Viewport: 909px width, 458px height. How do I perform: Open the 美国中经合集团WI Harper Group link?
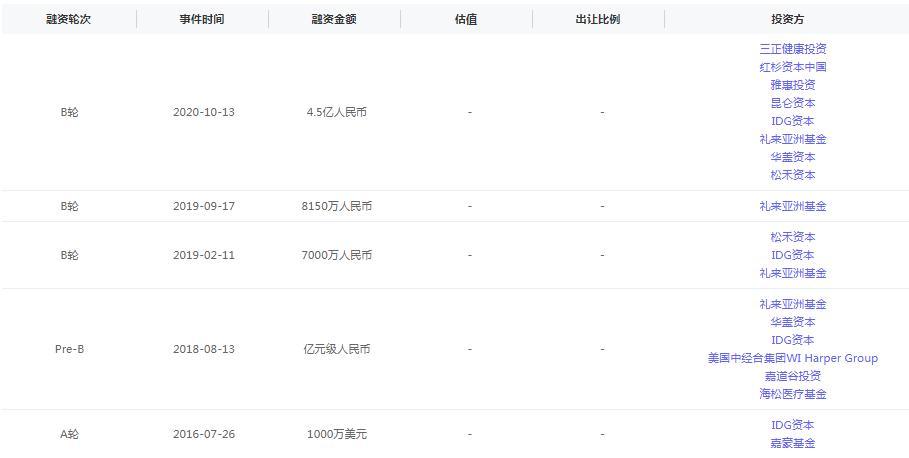[x=792, y=358]
